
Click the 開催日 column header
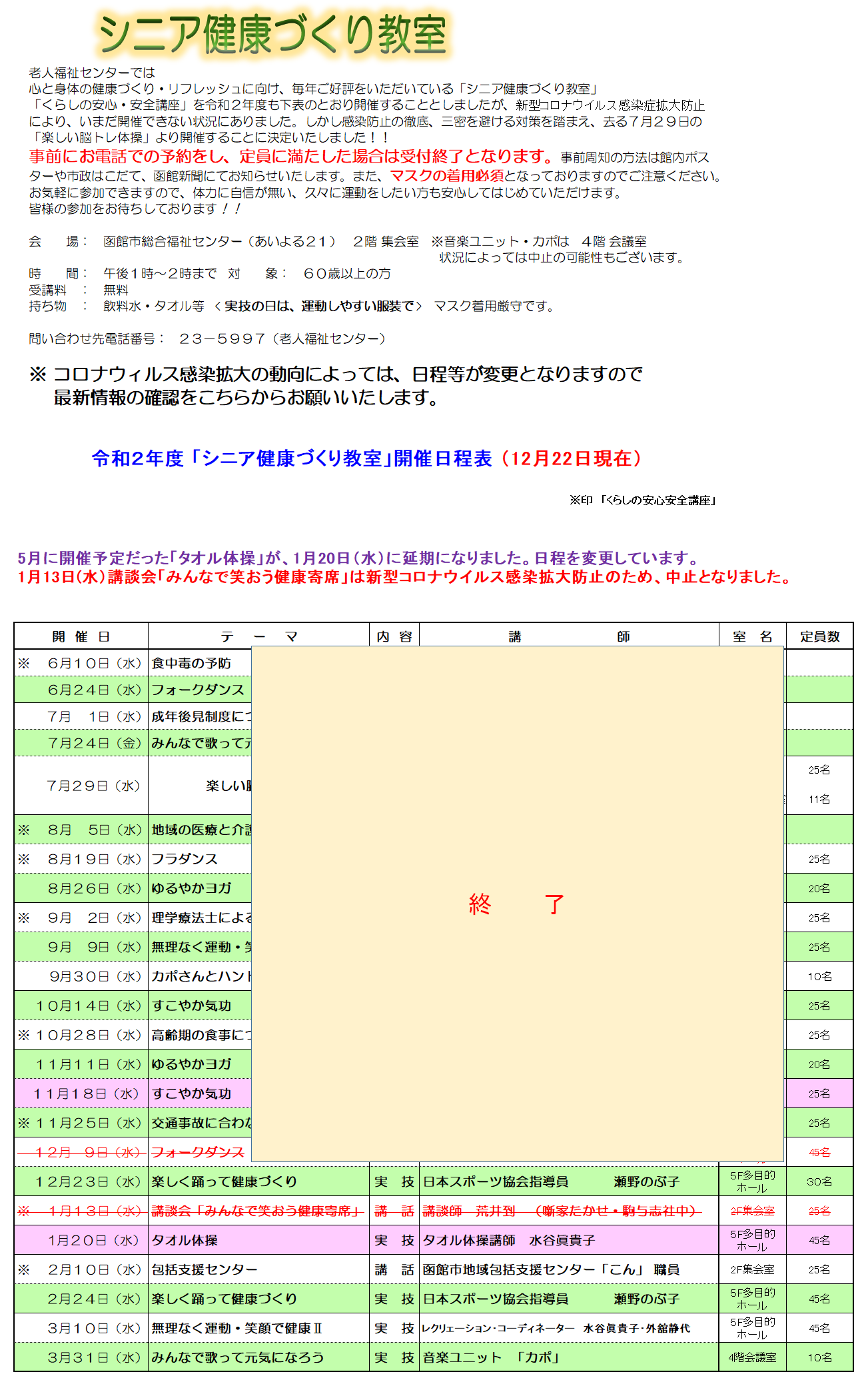(81, 636)
